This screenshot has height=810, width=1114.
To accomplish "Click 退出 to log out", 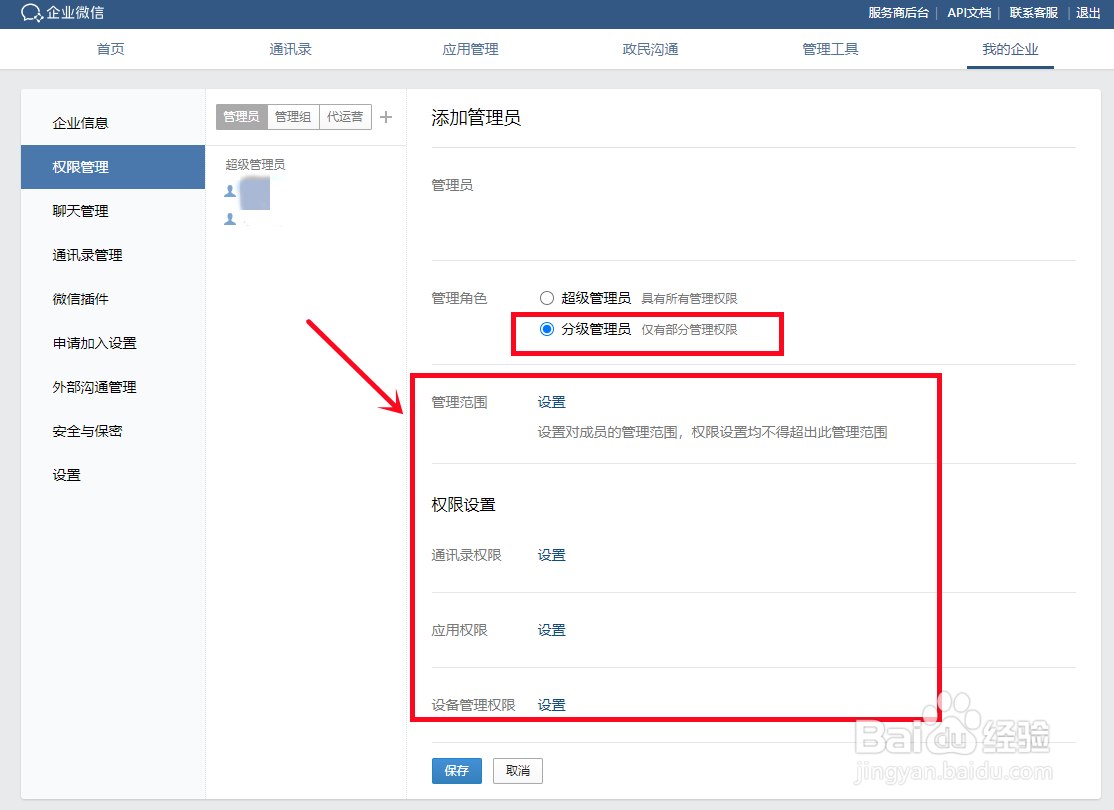I will coord(1088,13).
